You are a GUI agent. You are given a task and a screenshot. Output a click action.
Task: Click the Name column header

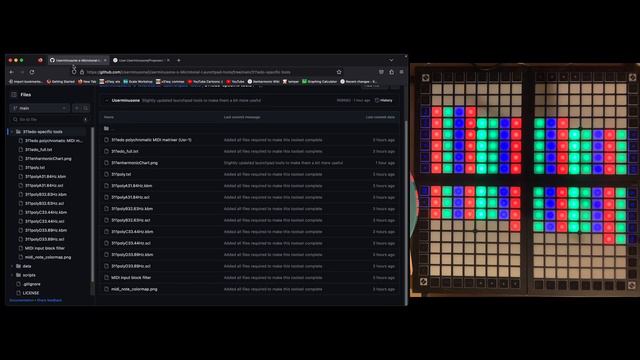pyautogui.click(x=109, y=117)
